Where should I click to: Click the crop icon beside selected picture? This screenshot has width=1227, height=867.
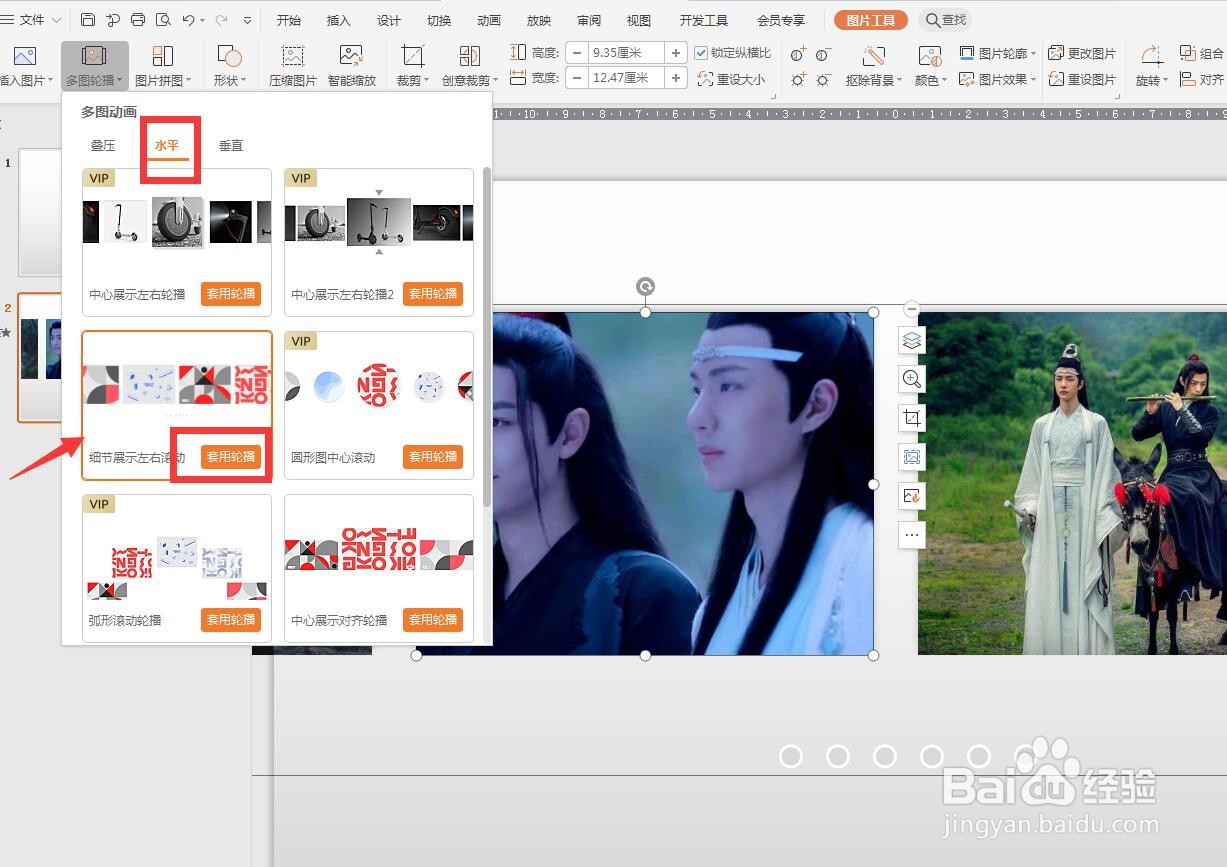coord(911,418)
